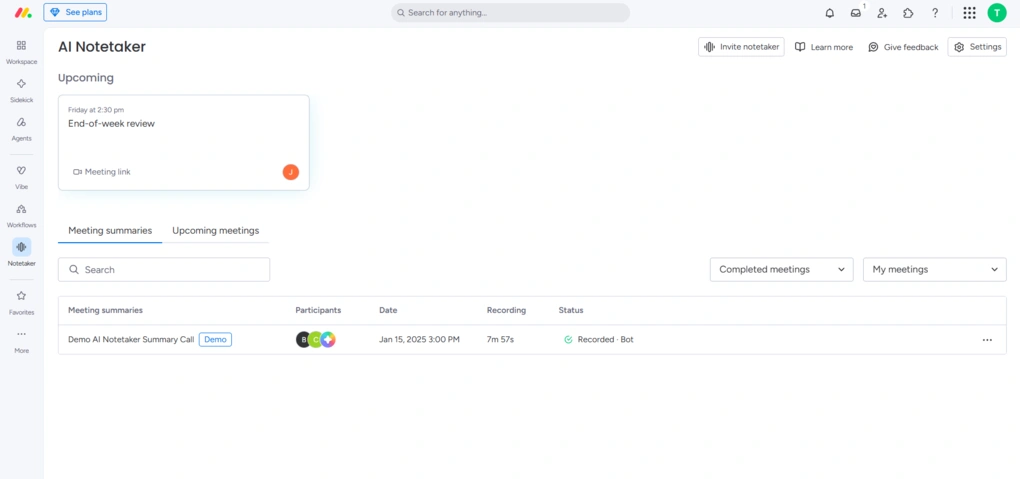Click the orange J avatar on the meeting card

coord(291,172)
